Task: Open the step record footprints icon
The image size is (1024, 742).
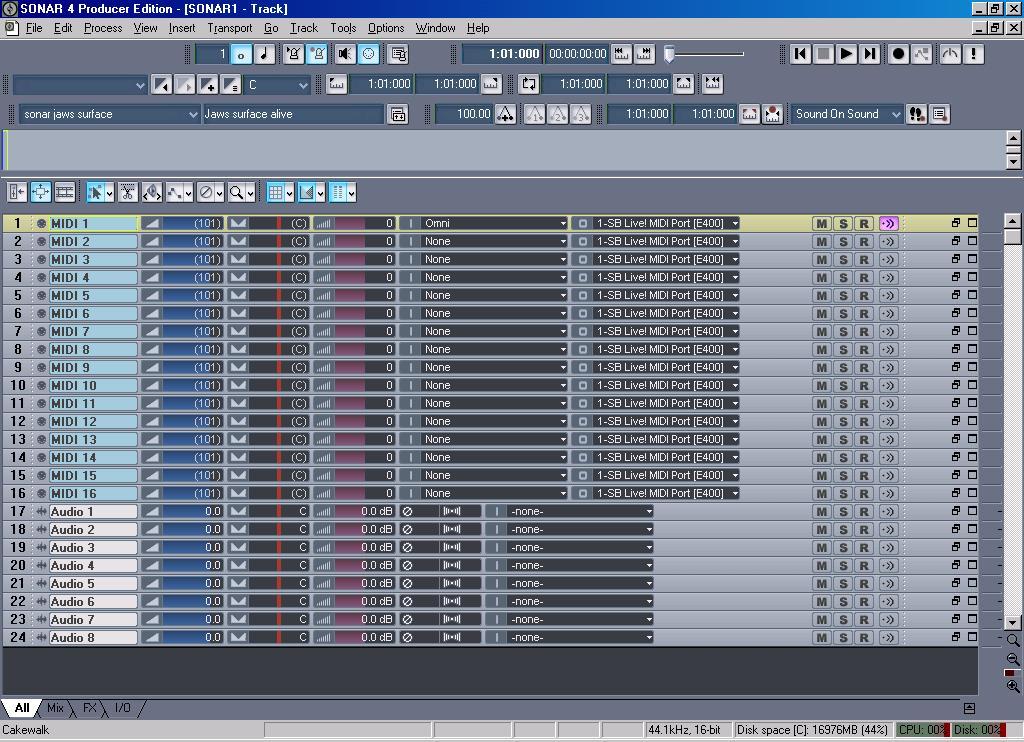Action: pyautogui.click(x=917, y=114)
